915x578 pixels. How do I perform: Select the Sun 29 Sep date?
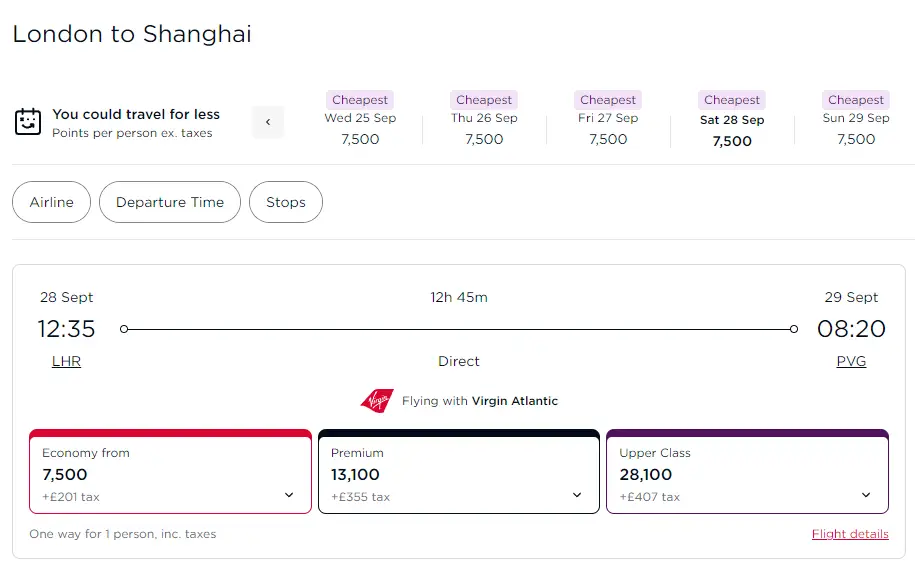coord(856,120)
